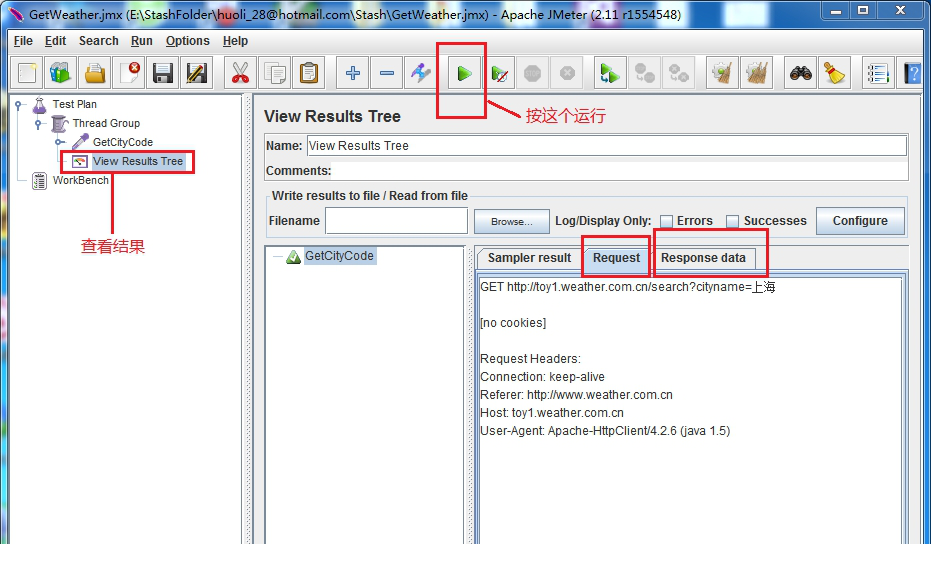Click the Configure button
This screenshot has width=931, height=565.
tap(860, 221)
